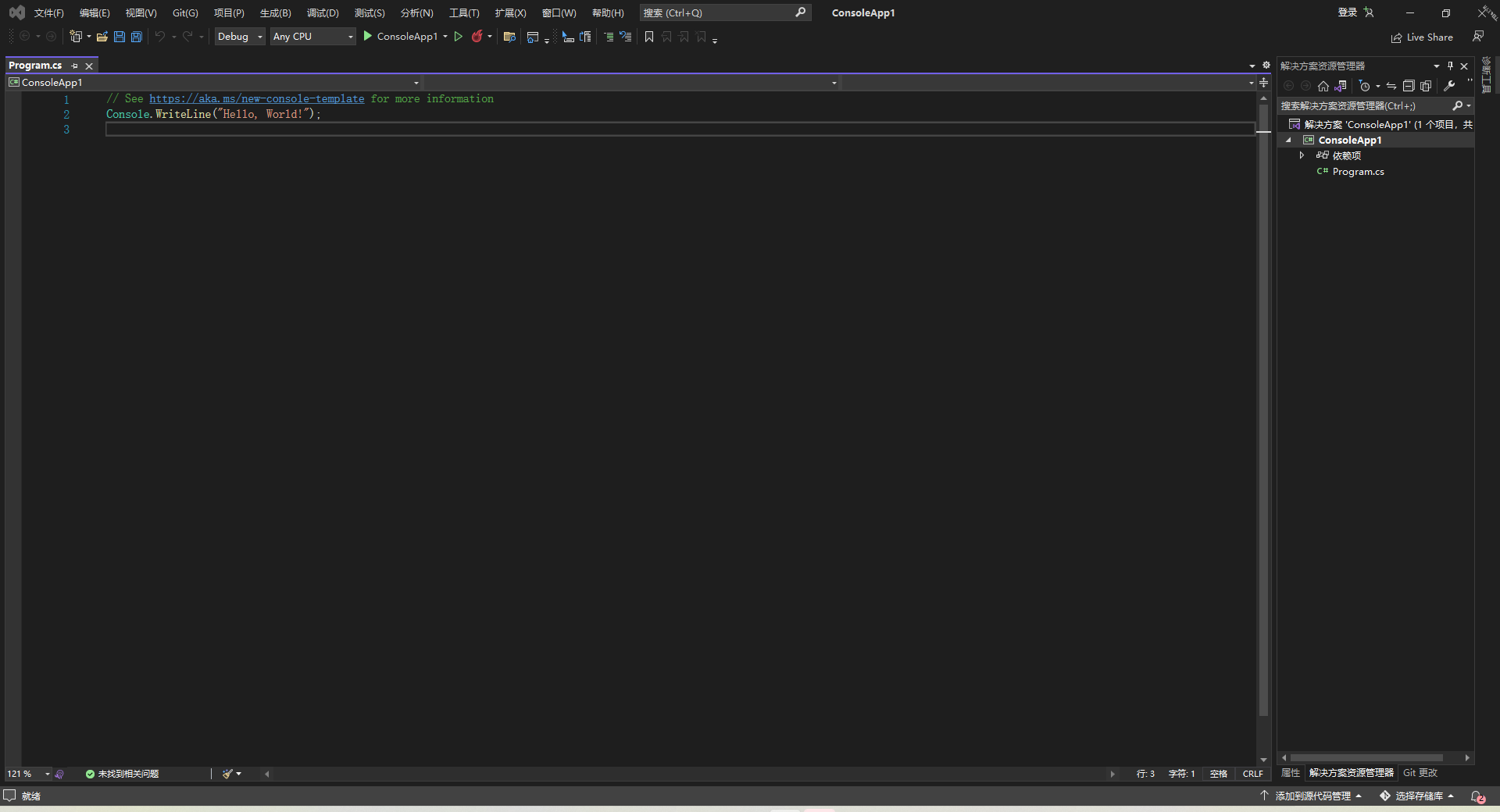1500x812 pixels.
Task: Switch to the Git 更改 tab
Action: tap(1420, 773)
